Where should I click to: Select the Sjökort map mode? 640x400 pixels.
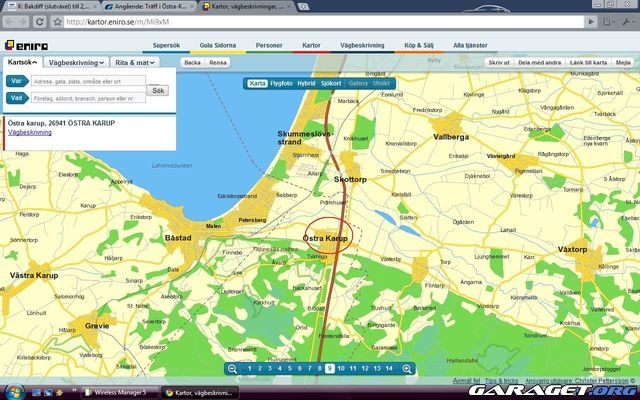pyautogui.click(x=331, y=83)
